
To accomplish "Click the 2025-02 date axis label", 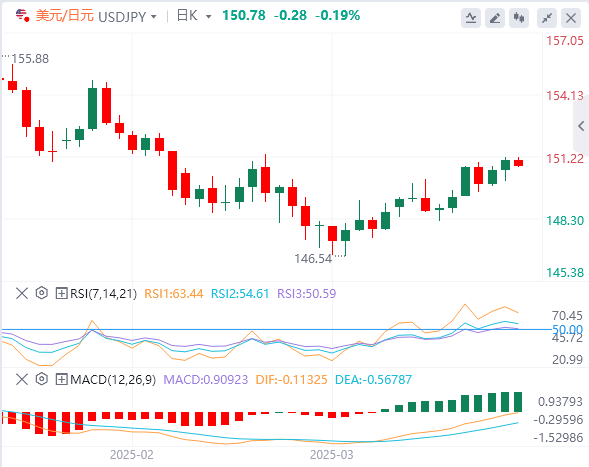I will (x=132, y=455).
